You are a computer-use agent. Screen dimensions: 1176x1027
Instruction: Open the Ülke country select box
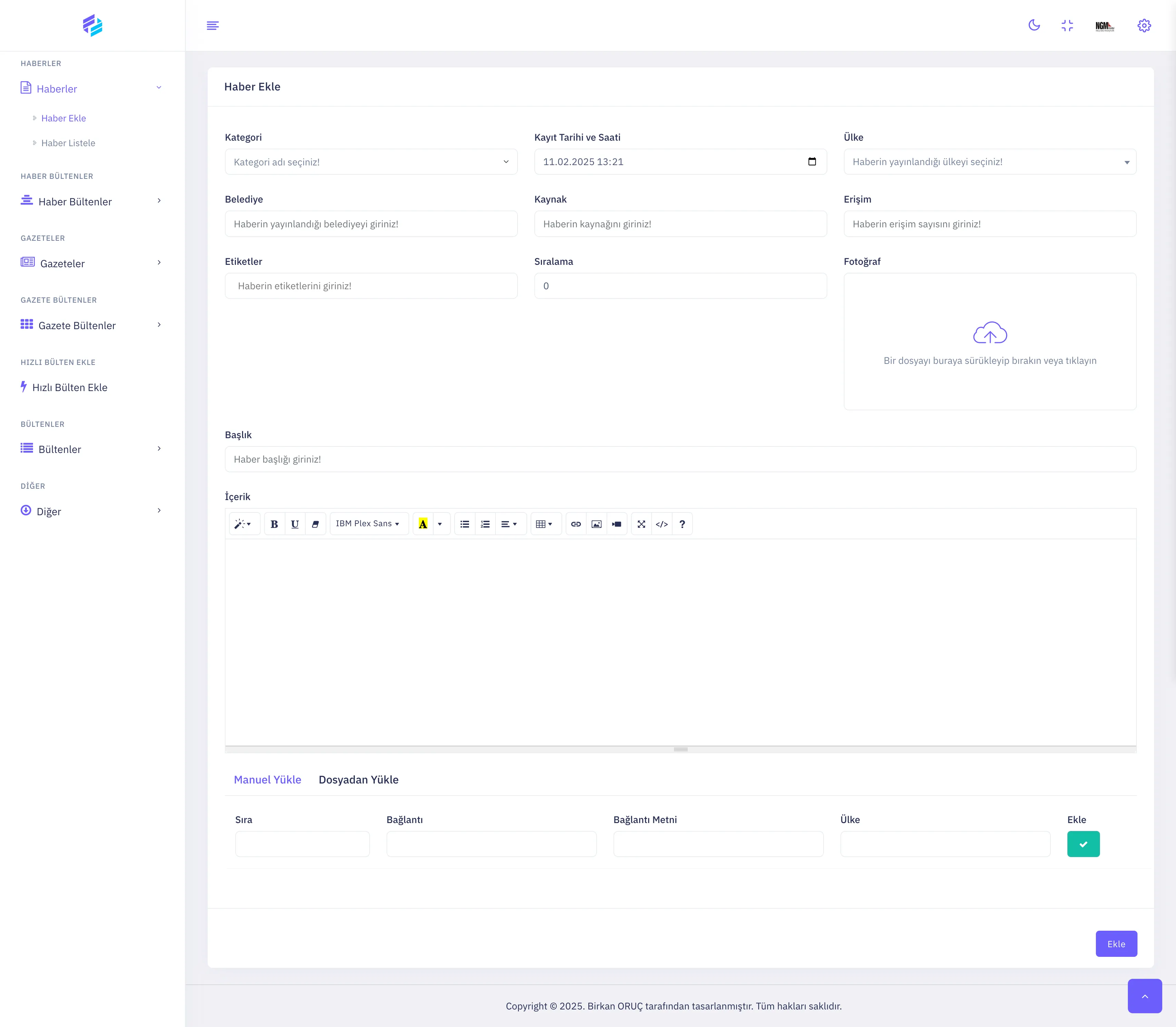pyautogui.click(x=989, y=162)
